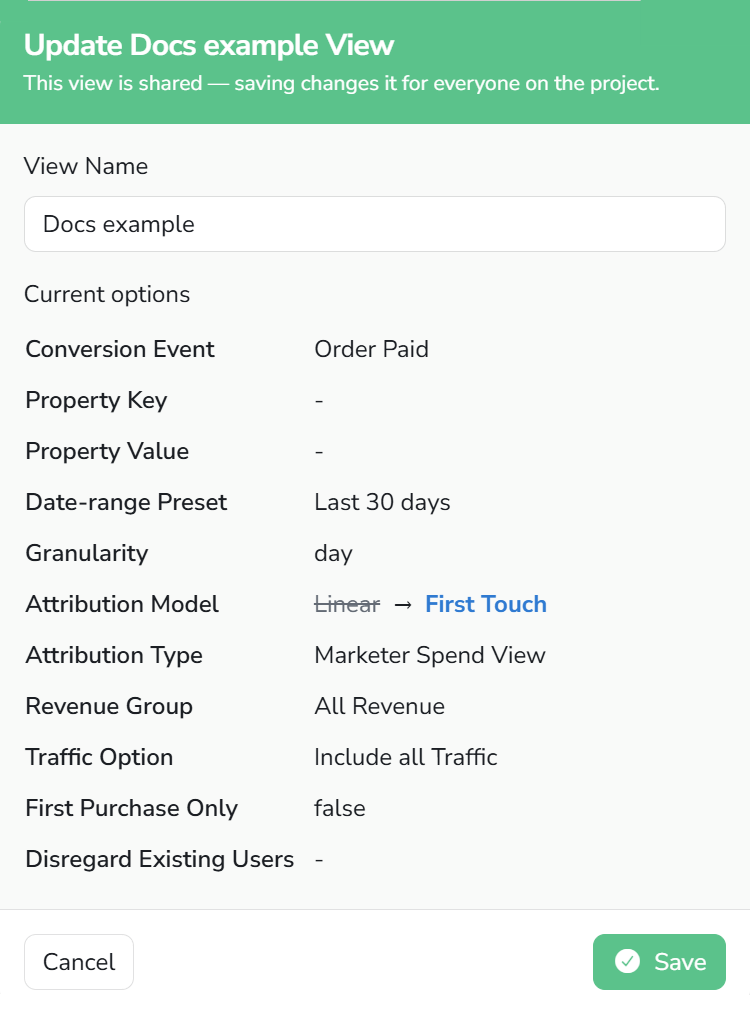
Task: Click the 'Order Paid' value
Action: pyautogui.click(x=371, y=349)
